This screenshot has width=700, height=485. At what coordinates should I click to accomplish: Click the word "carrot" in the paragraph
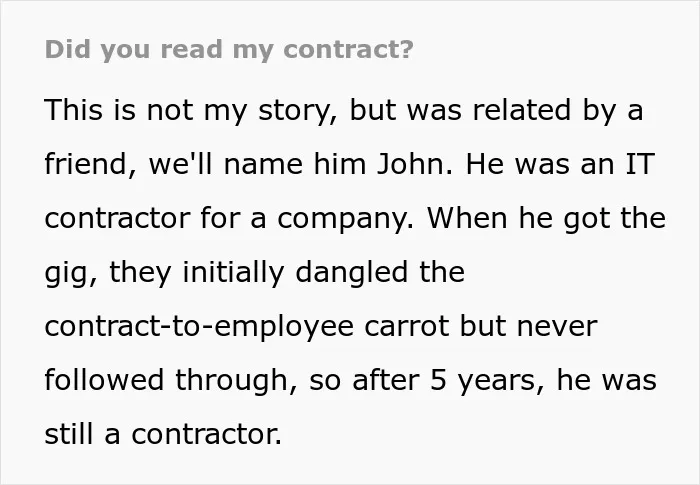[x=407, y=327]
